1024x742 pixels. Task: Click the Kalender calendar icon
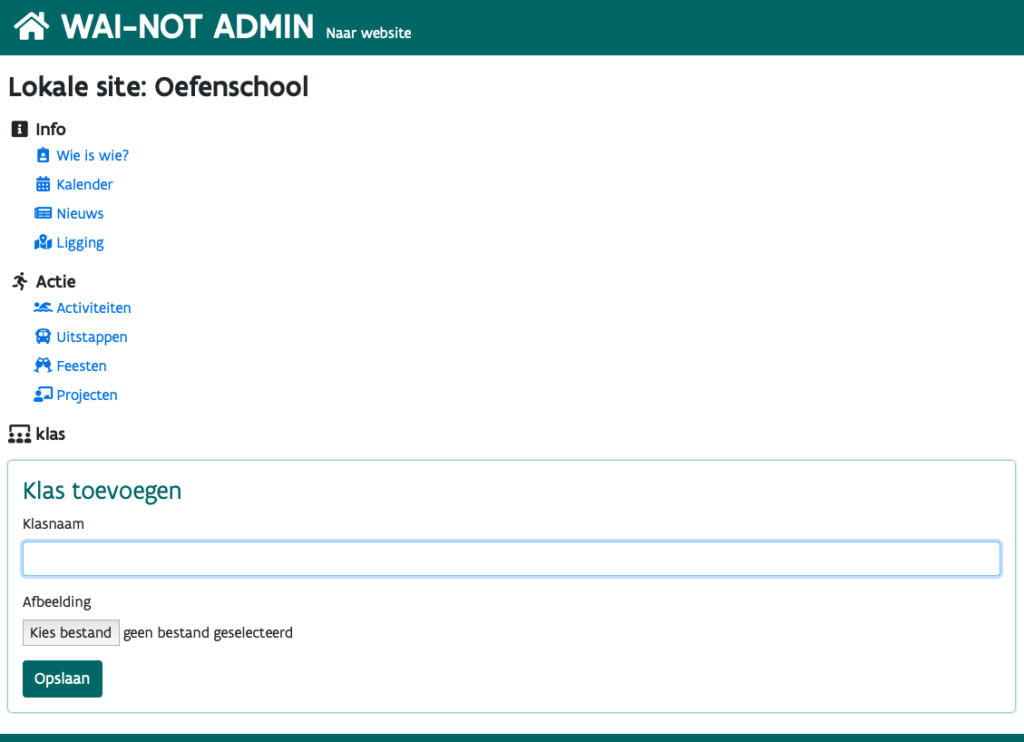(x=43, y=184)
